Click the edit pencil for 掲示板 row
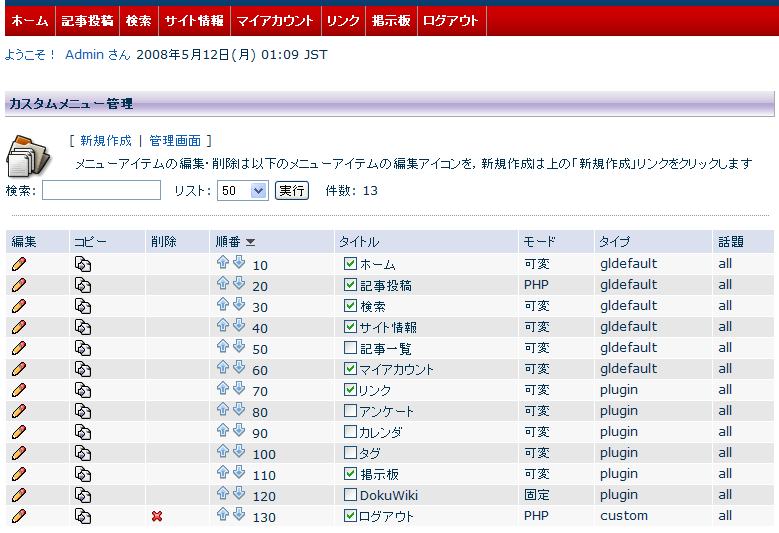The height and width of the screenshot is (533, 779). [19, 474]
